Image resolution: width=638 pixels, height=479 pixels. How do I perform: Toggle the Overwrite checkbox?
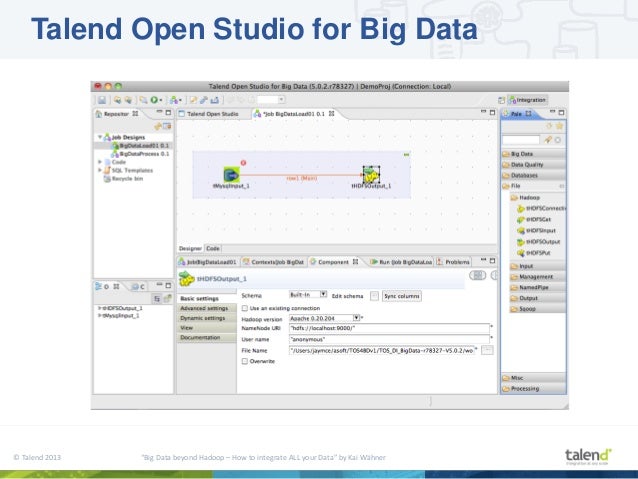coord(245,361)
